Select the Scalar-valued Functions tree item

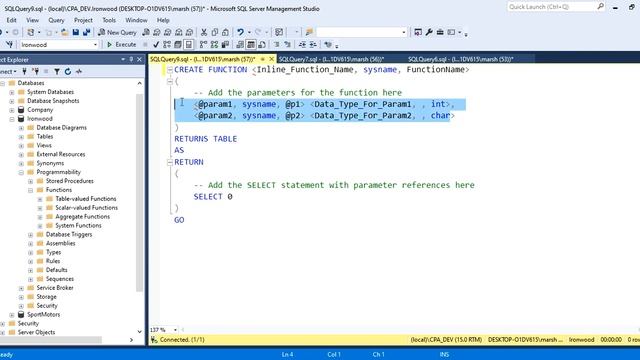(x=87, y=208)
